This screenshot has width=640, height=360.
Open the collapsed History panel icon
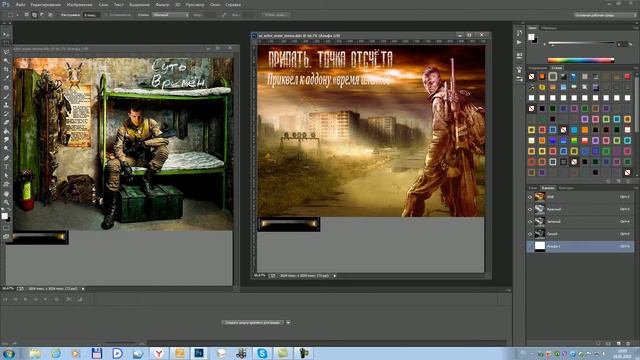519,33
